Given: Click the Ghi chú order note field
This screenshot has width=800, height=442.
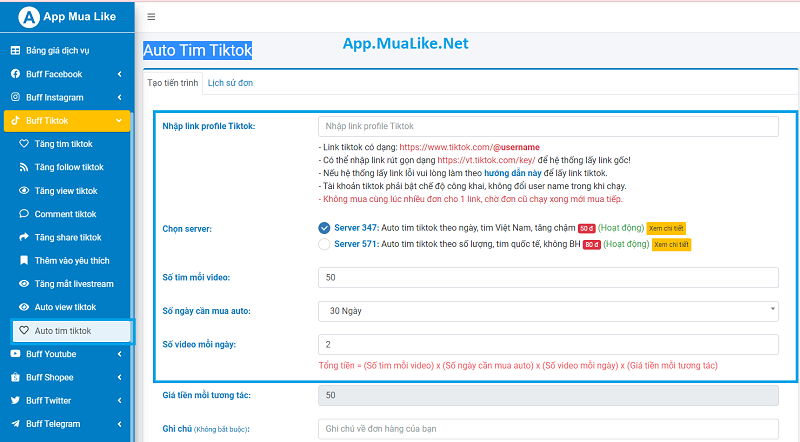Looking at the screenshot, I should point(548,429).
